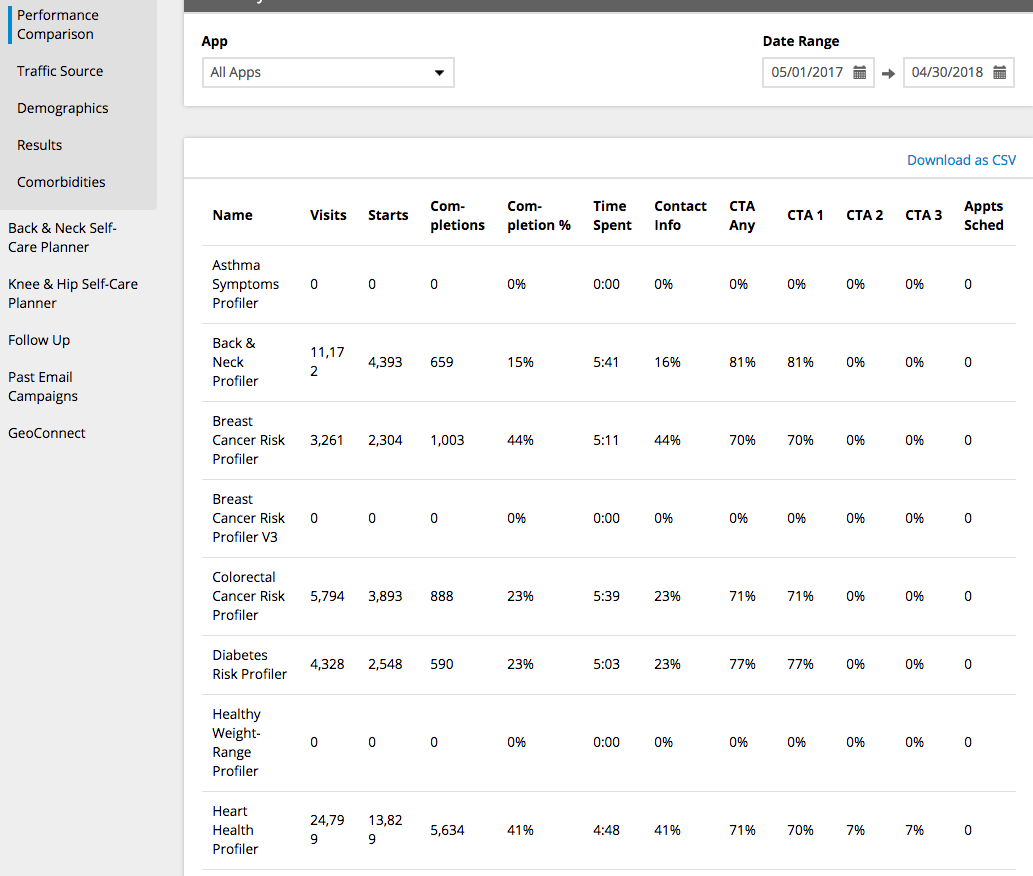Click the CTA 2 column header
This screenshot has height=876, width=1033.
coord(864,215)
